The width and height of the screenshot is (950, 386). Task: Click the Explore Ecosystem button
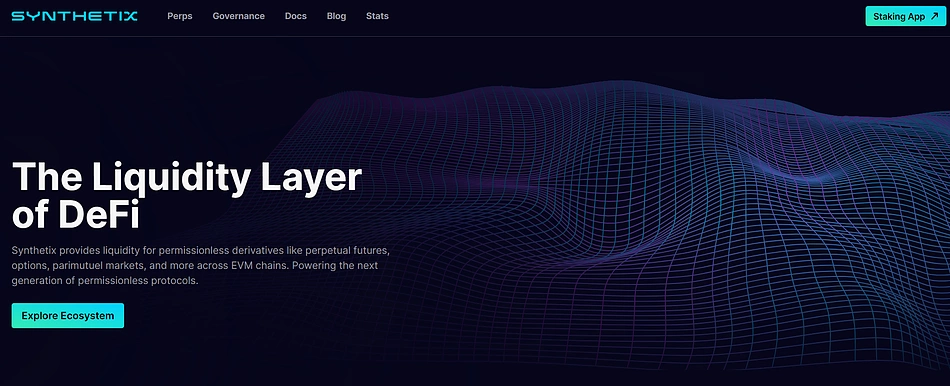coord(68,316)
